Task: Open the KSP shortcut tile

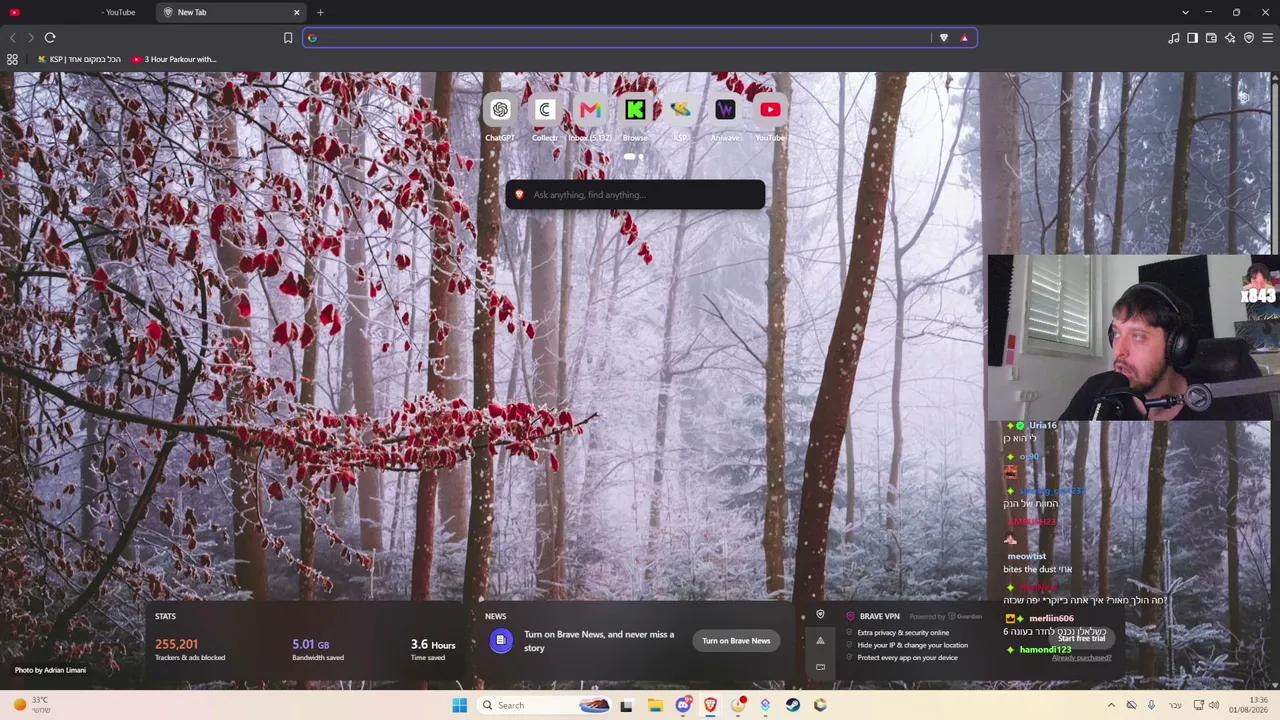Action: [680, 110]
